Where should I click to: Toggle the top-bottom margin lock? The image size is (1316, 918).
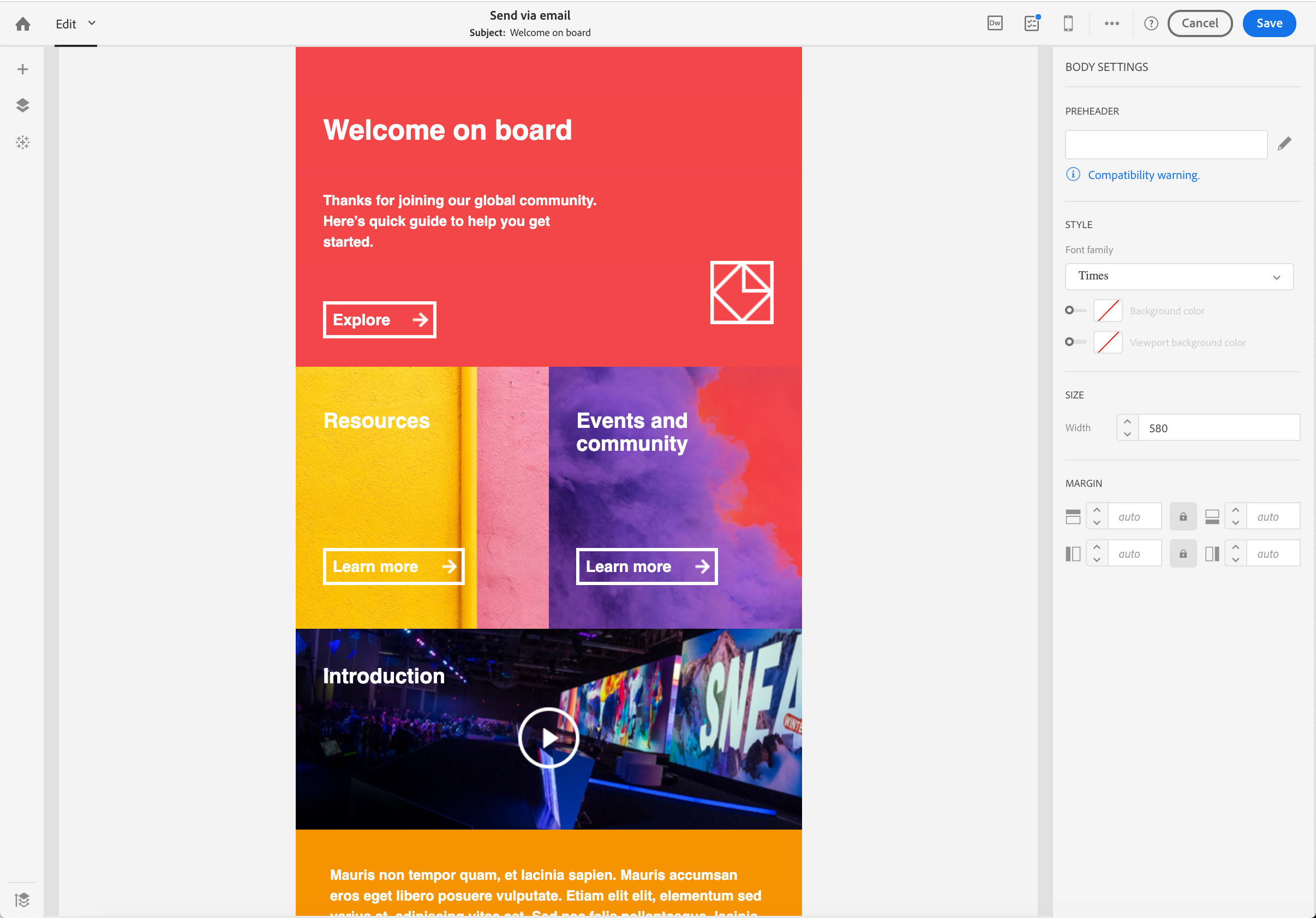(1183, 517)
